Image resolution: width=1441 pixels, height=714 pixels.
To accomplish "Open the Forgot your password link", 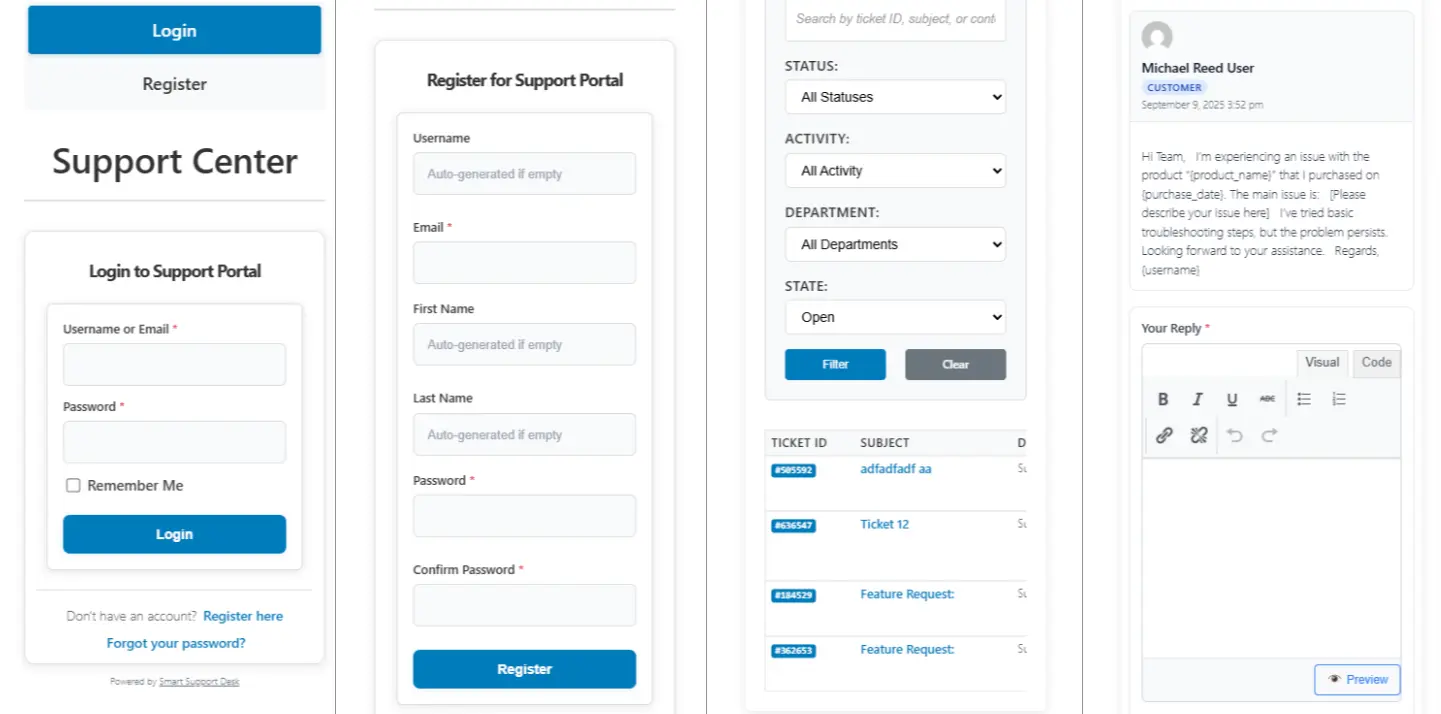I will 175,642.
